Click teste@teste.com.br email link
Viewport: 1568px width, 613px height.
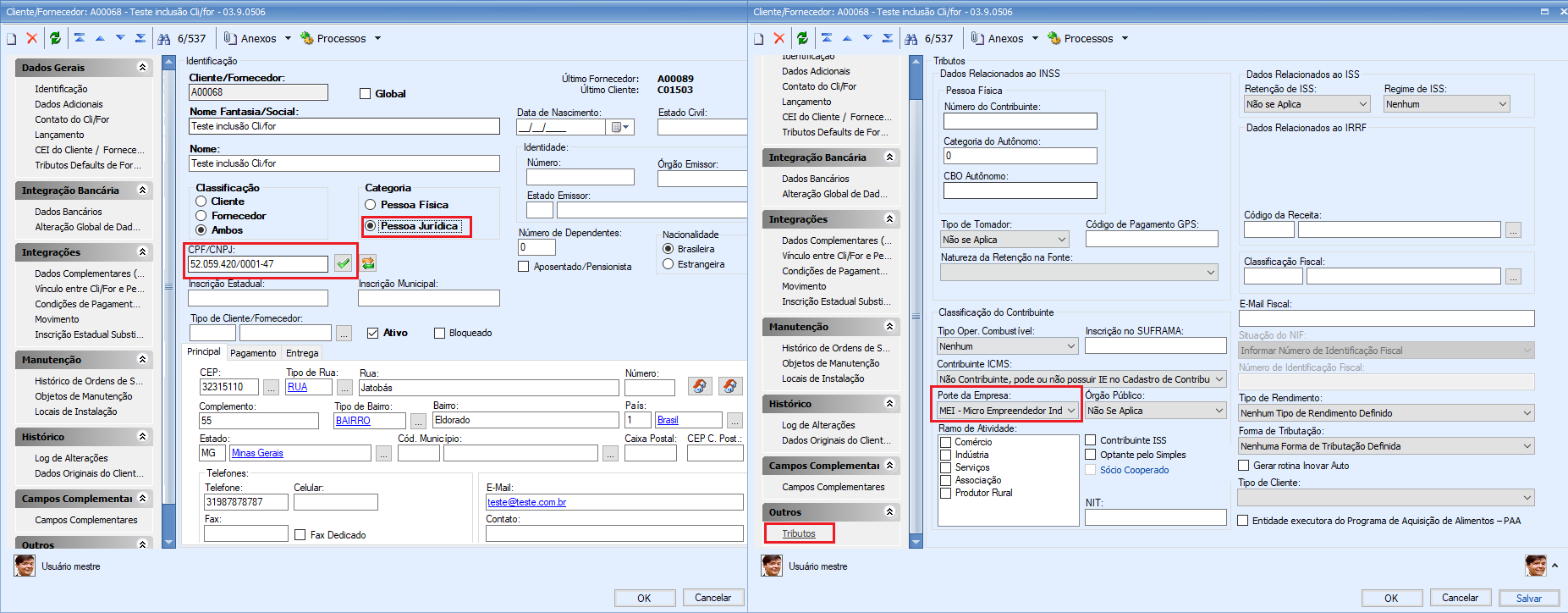point(526,502)
